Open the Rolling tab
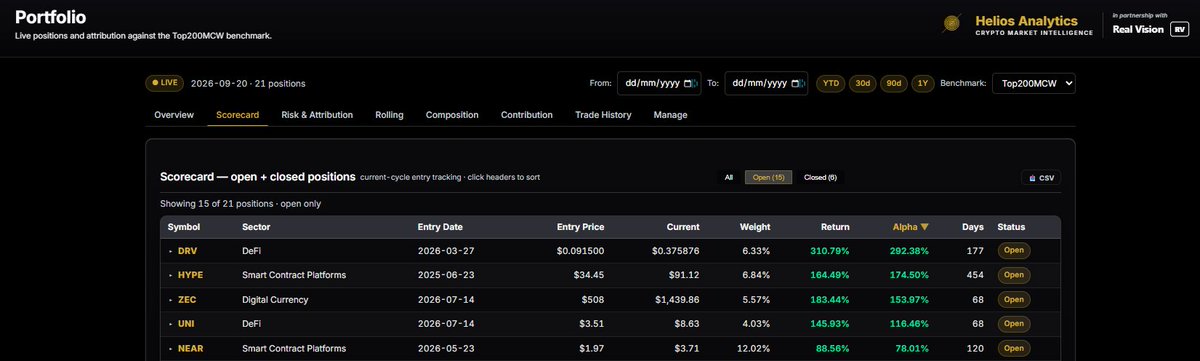The image size is (1200, 361). click(x=389, y=115)
